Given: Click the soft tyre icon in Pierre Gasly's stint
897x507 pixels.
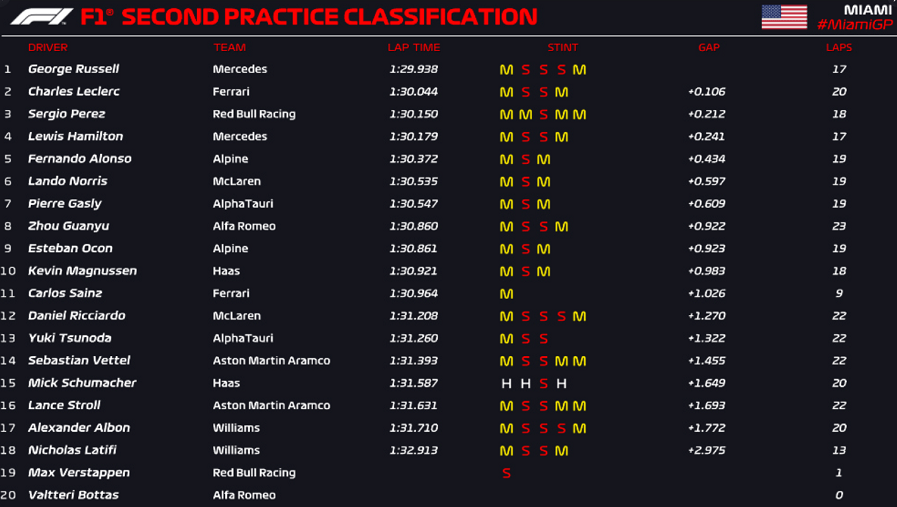Looking at the screenshot, I should tap(525, 204).
